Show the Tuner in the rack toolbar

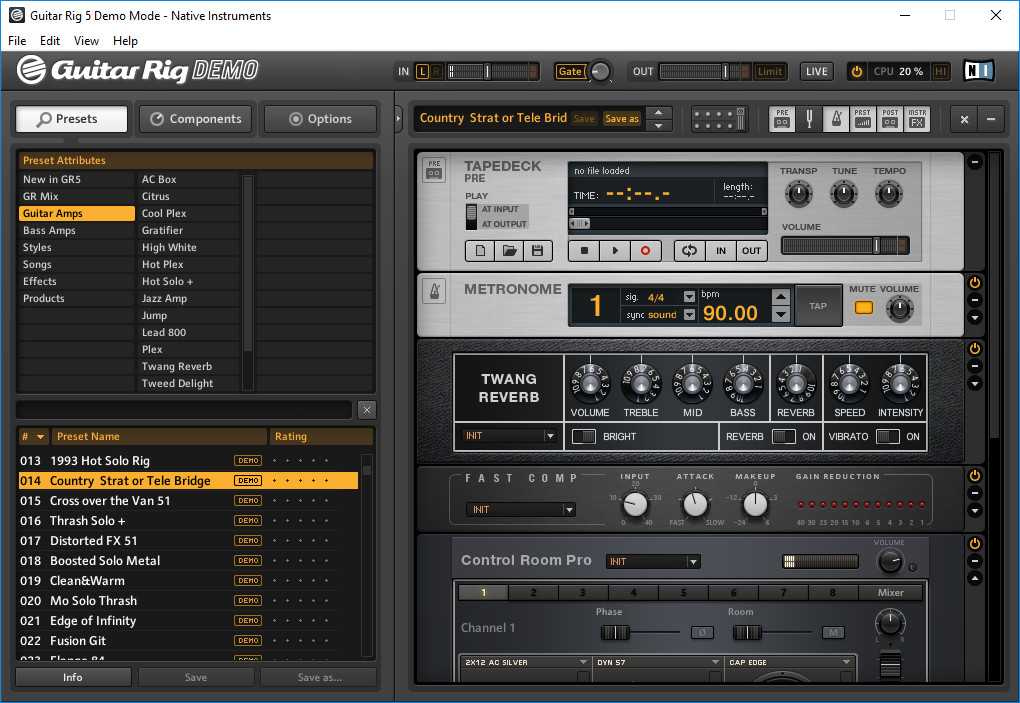tap(810, 120)
